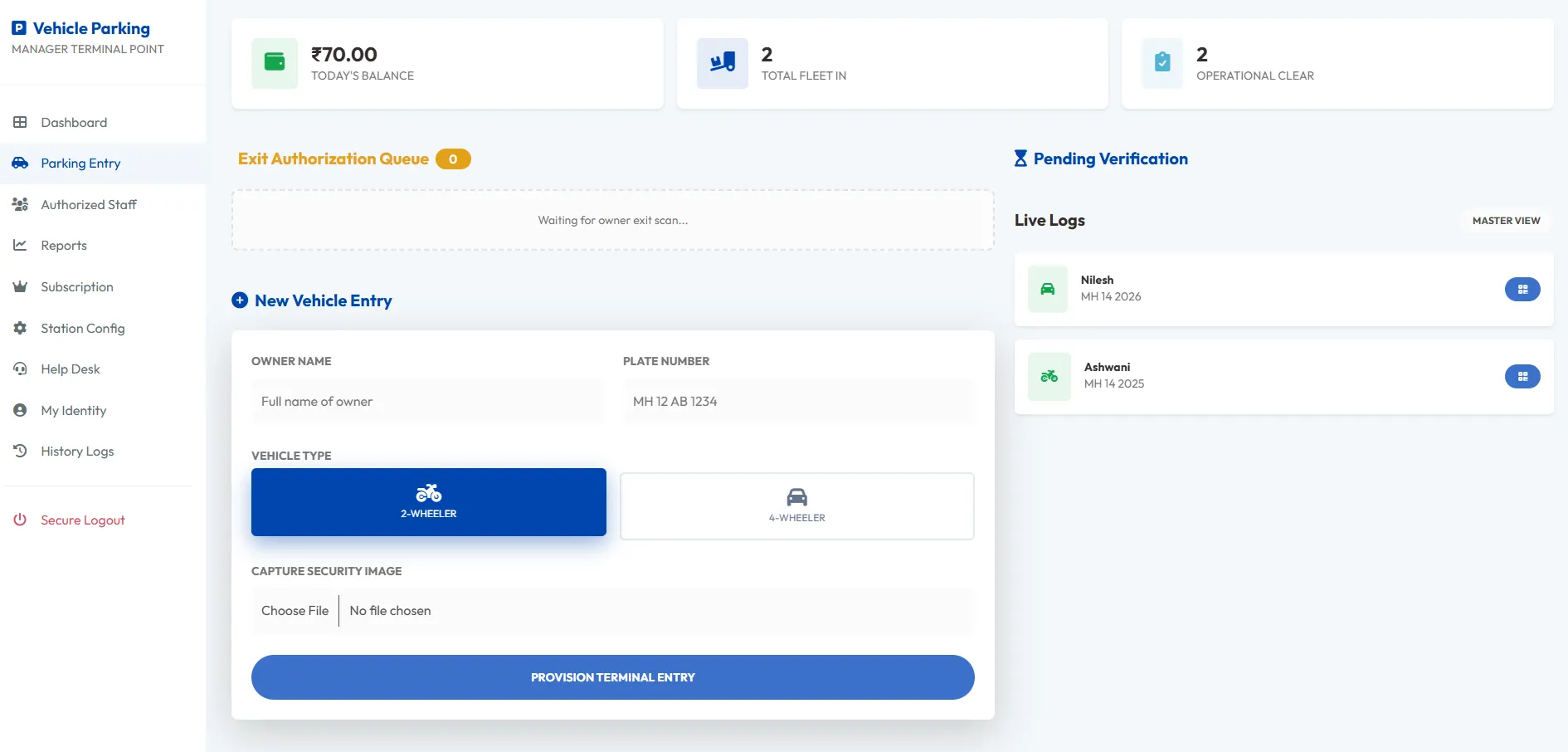Click Choose File for security image
Screen dimensions: 1568x752
(x=295, y=611)
